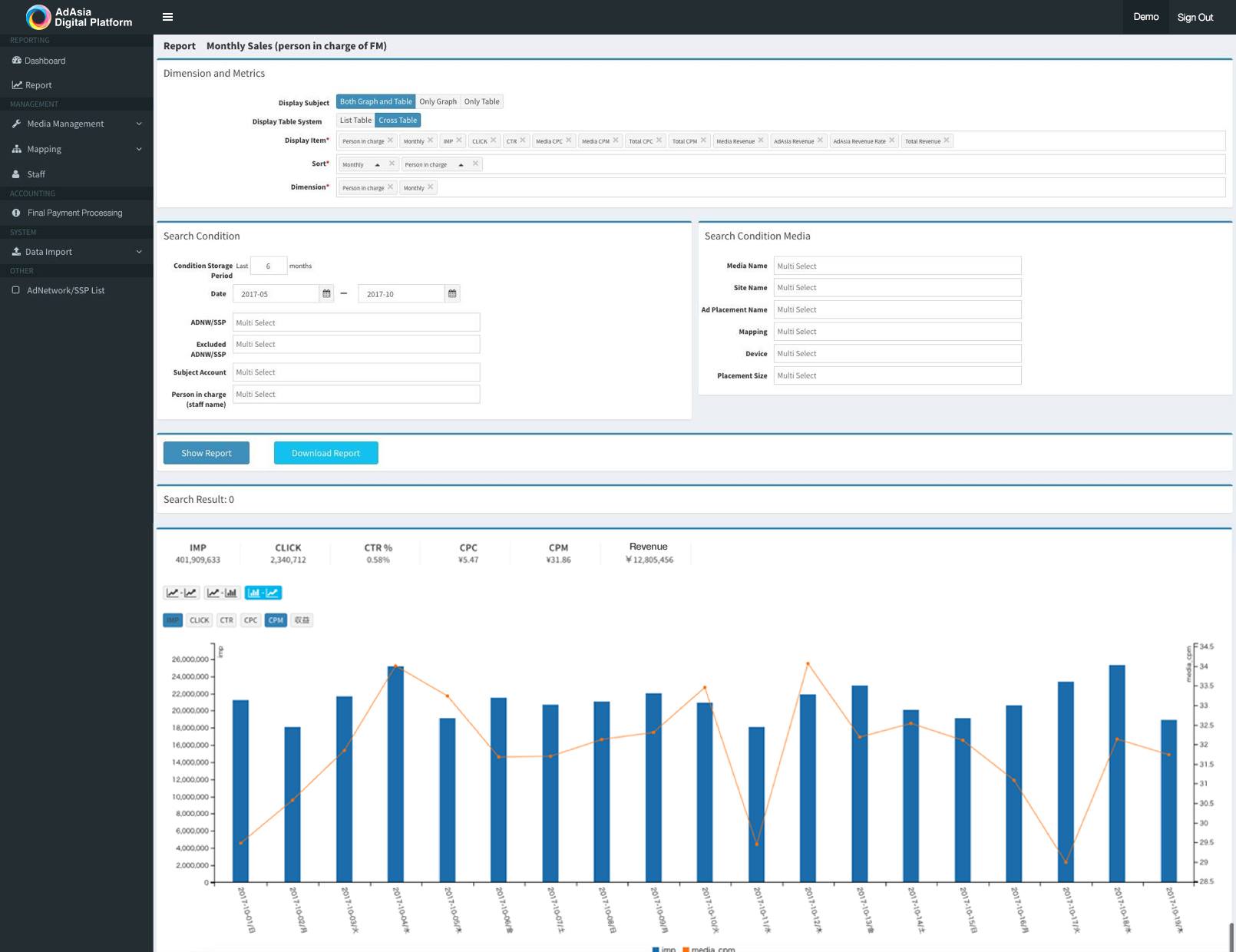The image size is (1236, 952).
Task: Select the bar-line chart type icon
Action: [263, 593]
